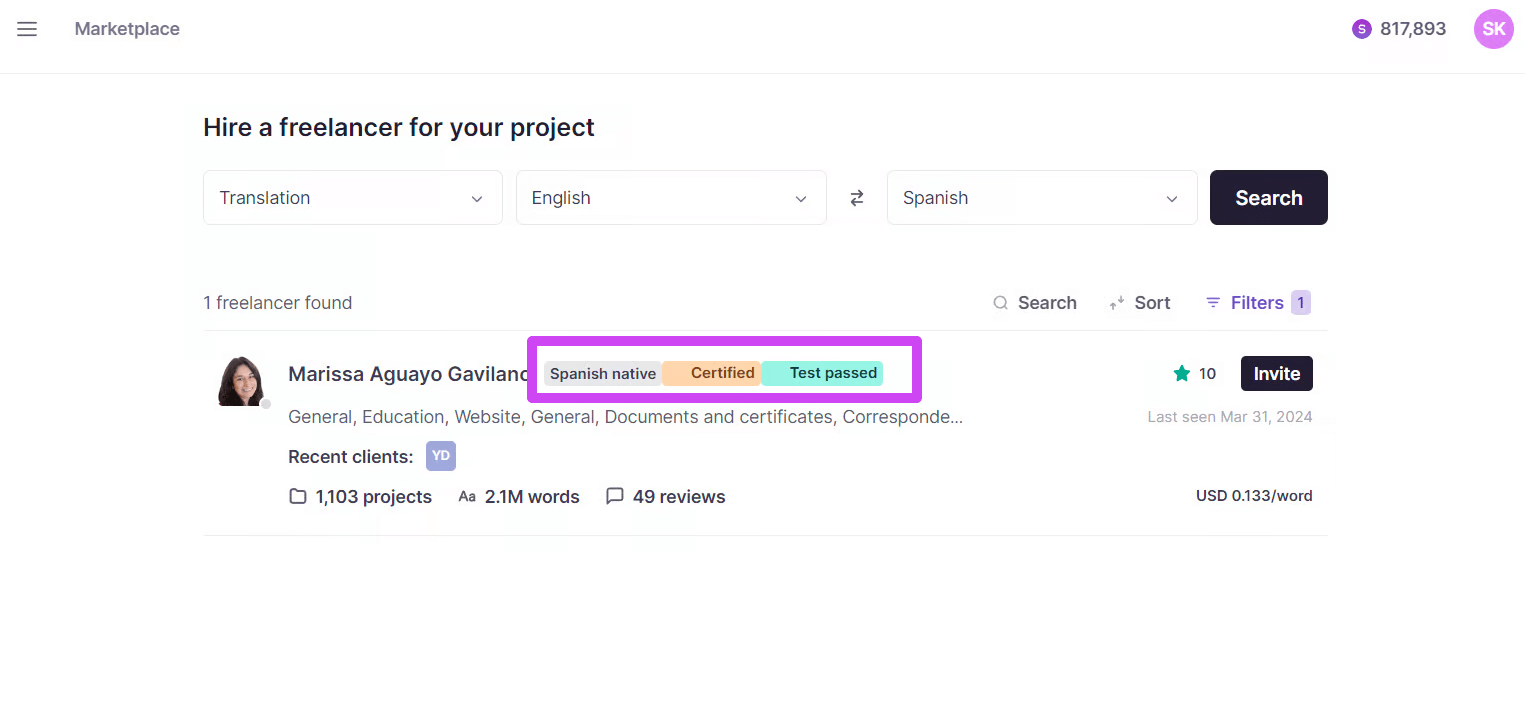Click the Recent clients label
The height and width of the screenshot is (706, 1525).
click(x=351, y=457)
